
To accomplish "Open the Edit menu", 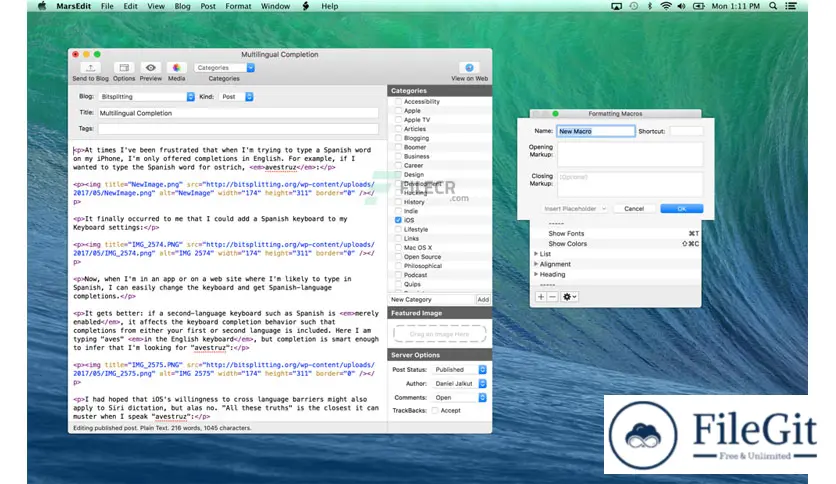I will (131, 6).
